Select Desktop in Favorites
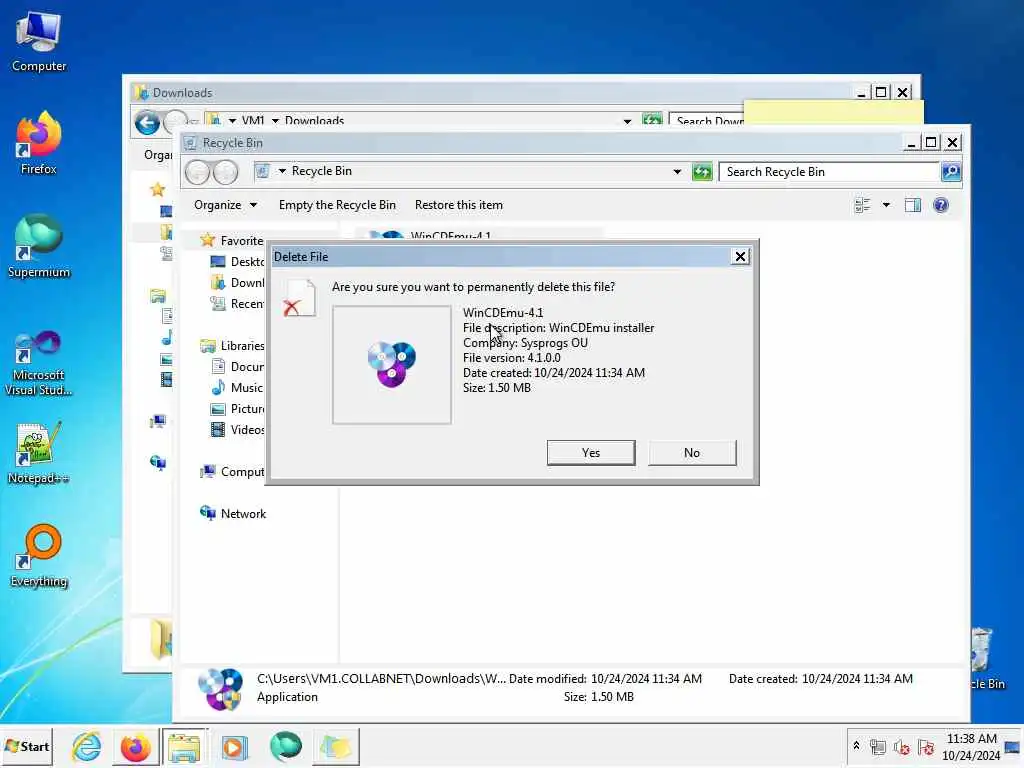The height and width of the screenshot is (768, 1024). [237, 261]
